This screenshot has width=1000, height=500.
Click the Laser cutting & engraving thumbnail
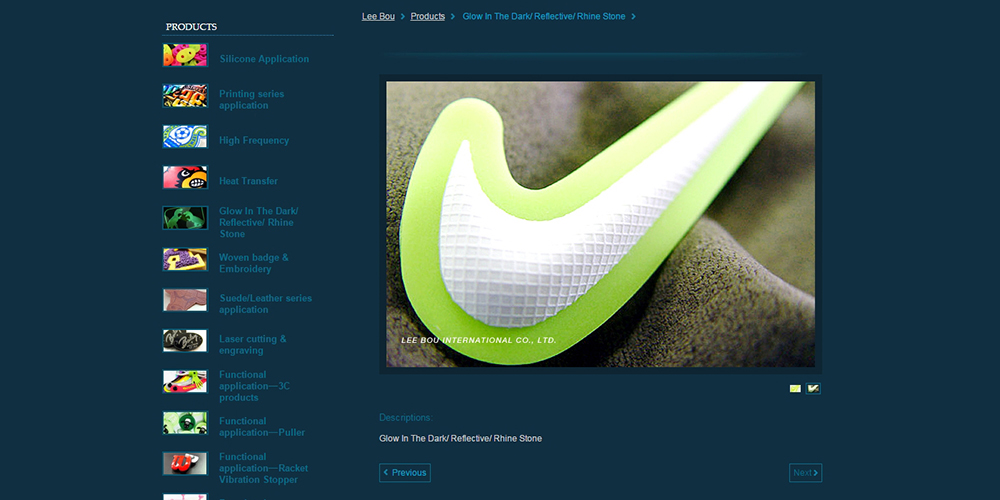pos(185,341)
